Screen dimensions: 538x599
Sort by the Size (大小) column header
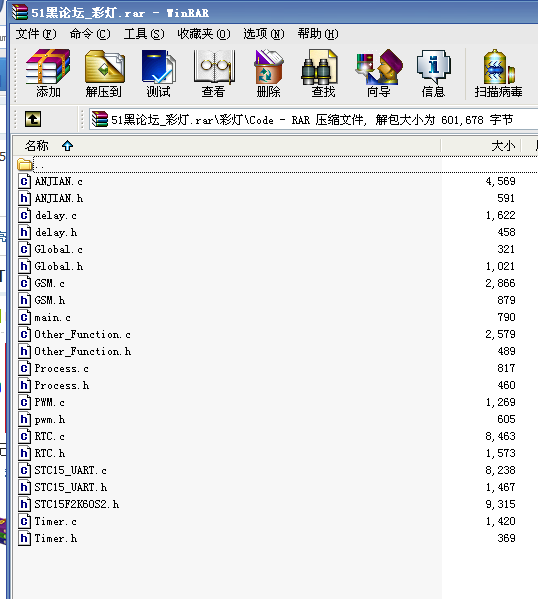tap(481, 146)
